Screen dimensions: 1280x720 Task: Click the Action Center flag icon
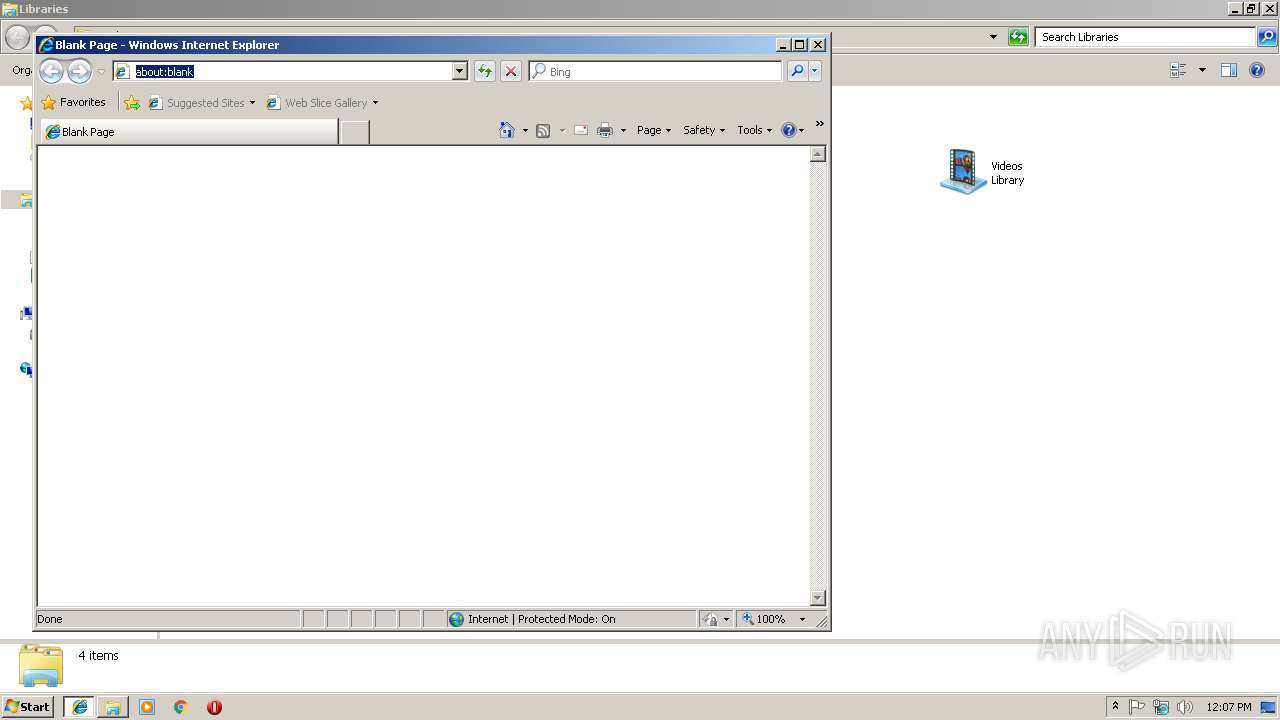point(1137,707)
